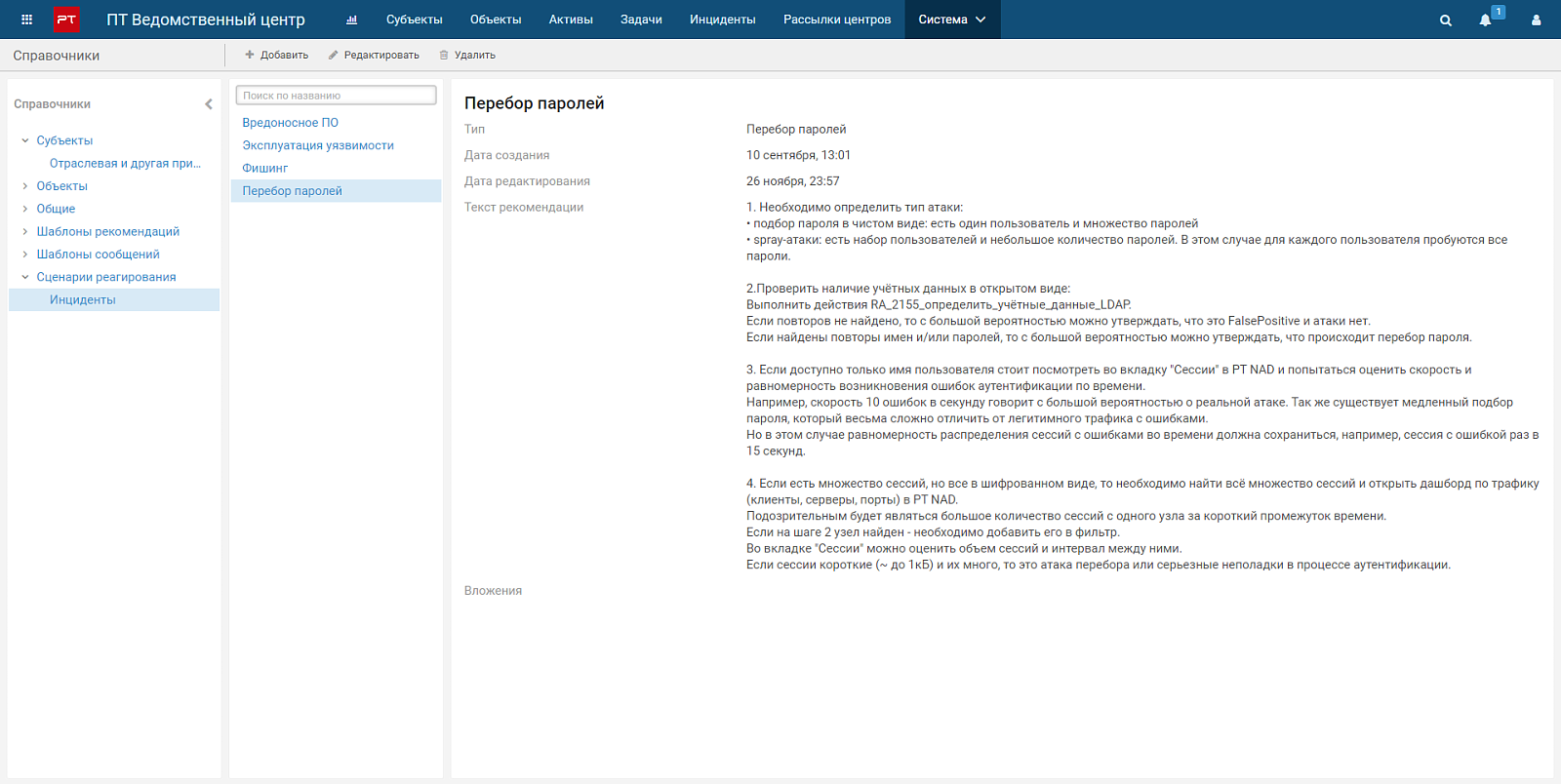1561x784 pixels.
Task: Click the edit date 26 ноября, 23:57
Action: 793,181
